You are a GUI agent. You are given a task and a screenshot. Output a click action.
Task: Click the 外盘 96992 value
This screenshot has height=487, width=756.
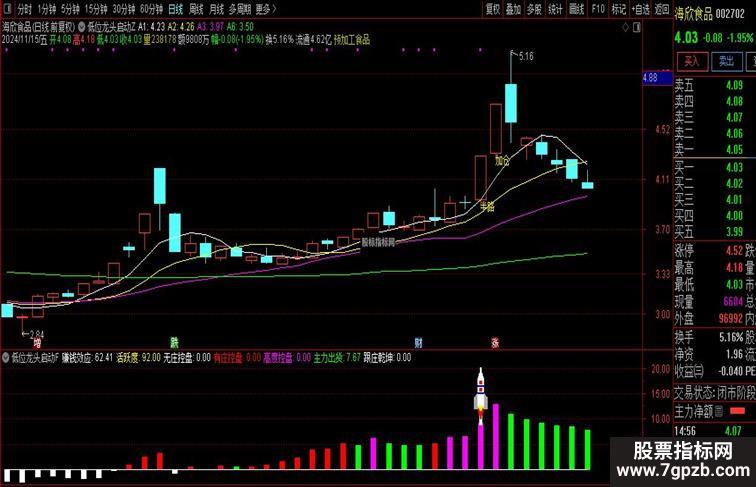(x=731, y=318)
